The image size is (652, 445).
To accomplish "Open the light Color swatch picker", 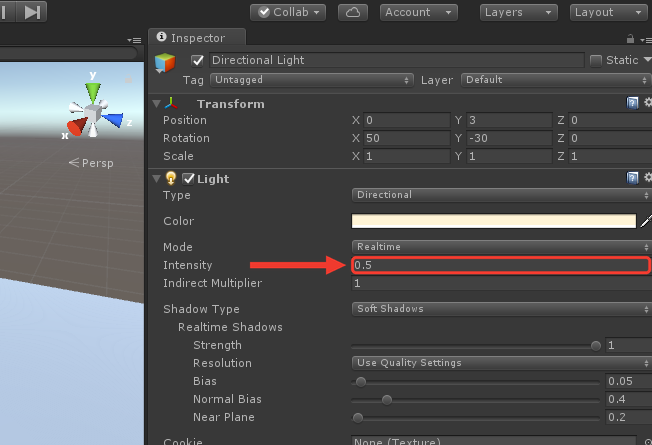I will pos(494,221).
